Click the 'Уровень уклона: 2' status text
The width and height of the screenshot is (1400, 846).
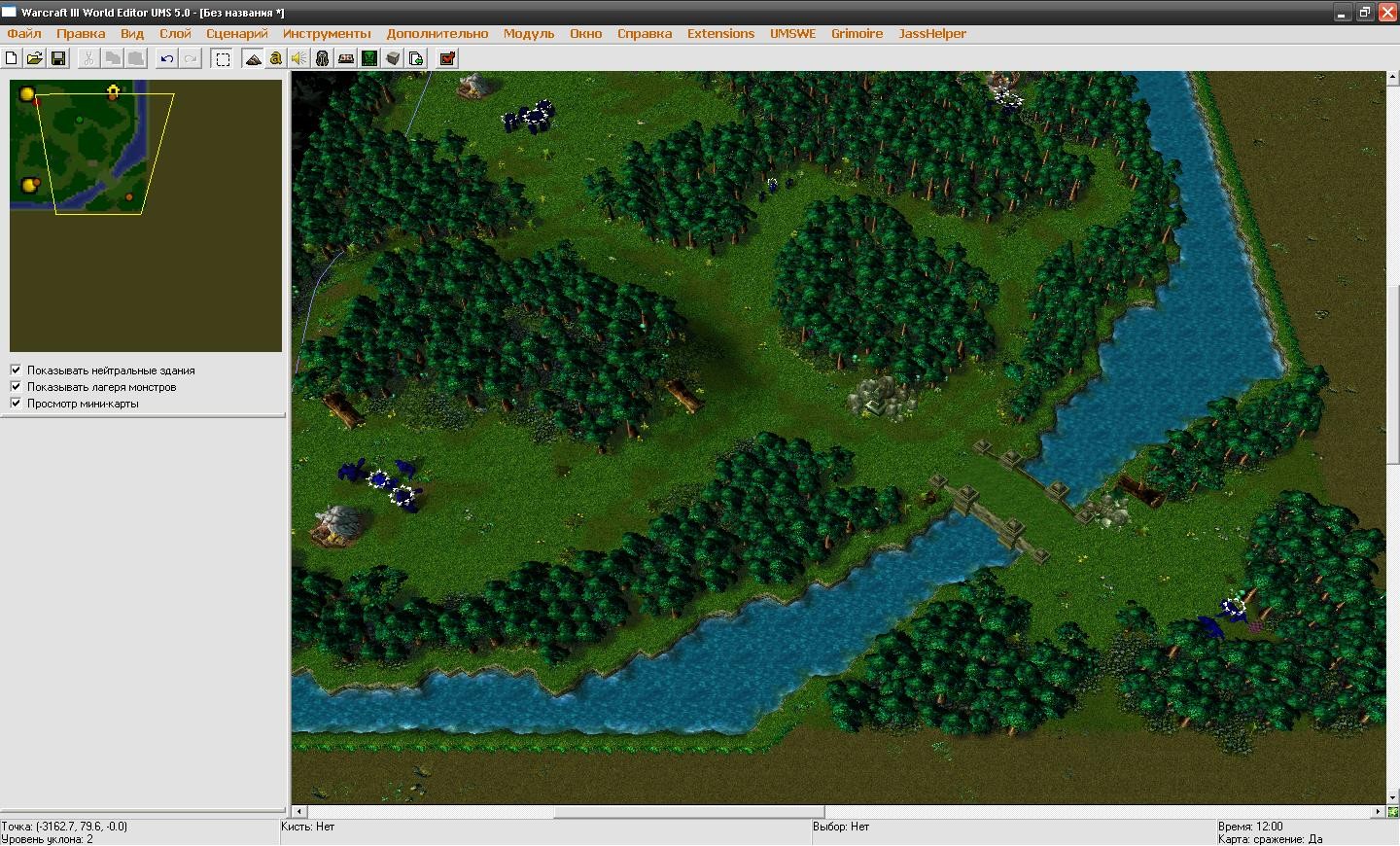[x=48, y=839]
